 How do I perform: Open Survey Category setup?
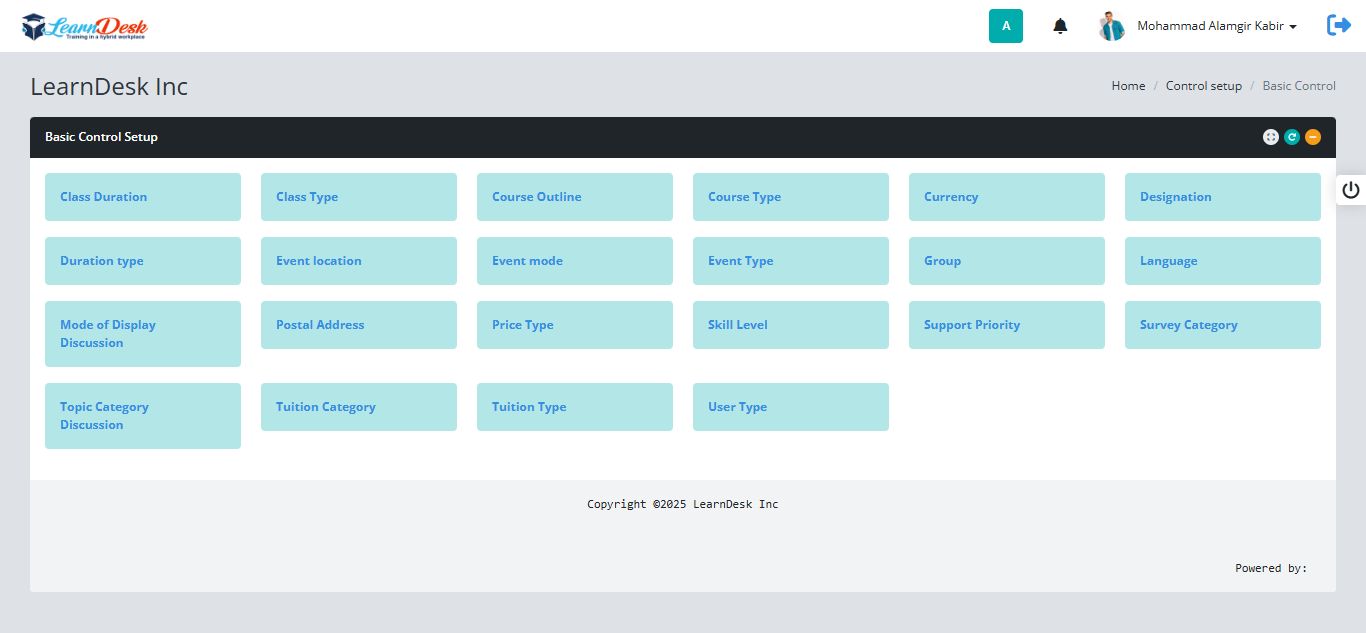(x=1223, y=325)
